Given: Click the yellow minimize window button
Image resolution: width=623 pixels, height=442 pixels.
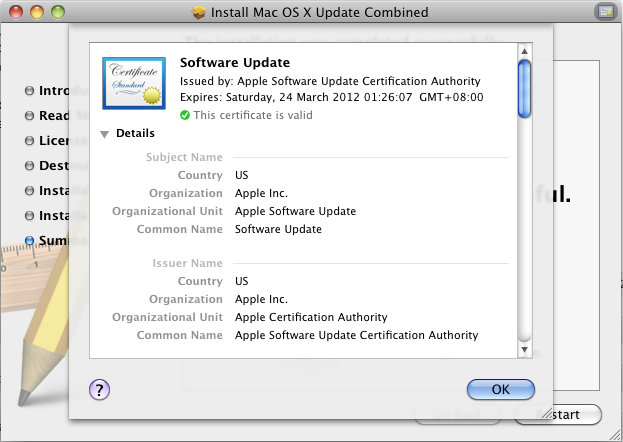Looking at the screenshot, I should coord(37,12).
